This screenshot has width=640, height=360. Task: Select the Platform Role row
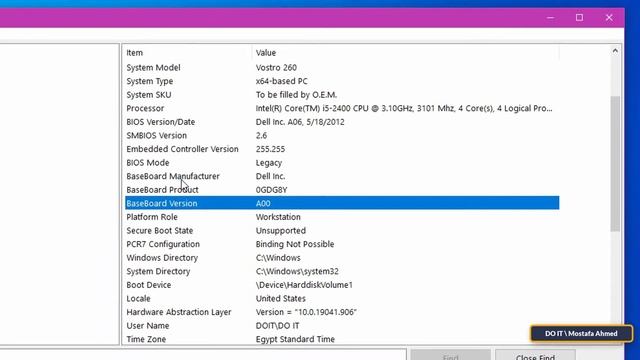coord(342,217)
